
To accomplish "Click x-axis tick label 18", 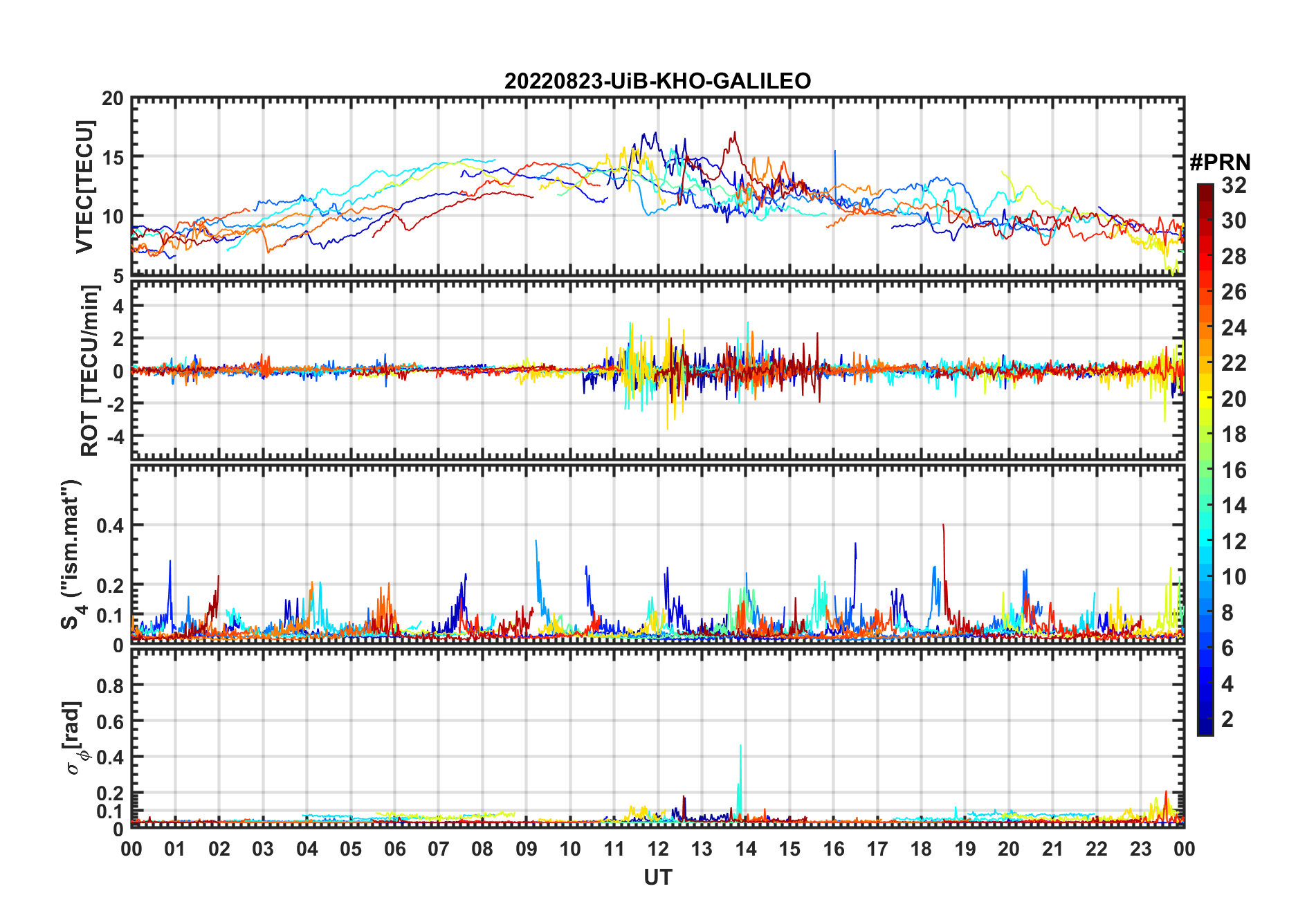I will click(921, 849).
